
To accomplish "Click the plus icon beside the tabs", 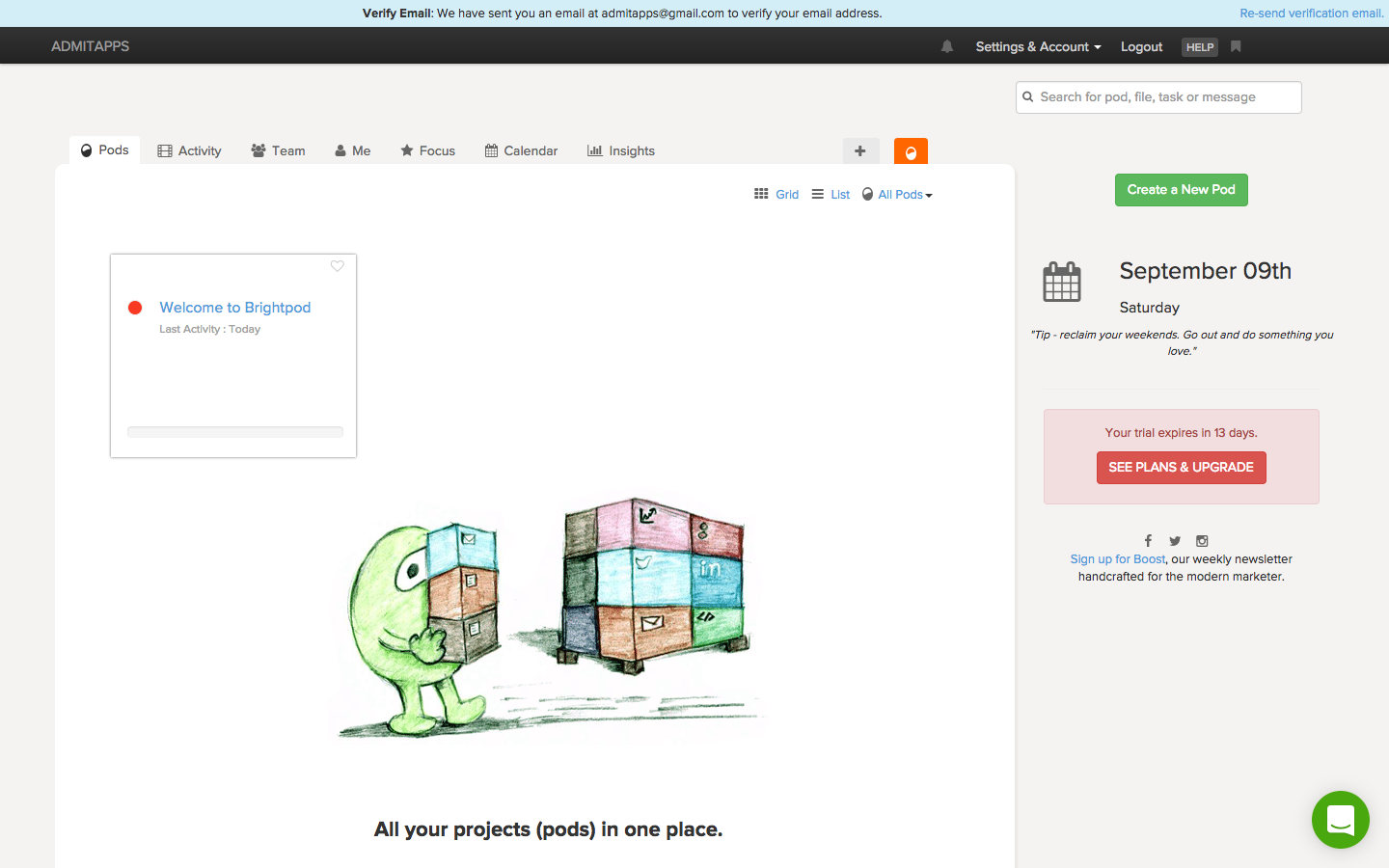I will (860, 150).
